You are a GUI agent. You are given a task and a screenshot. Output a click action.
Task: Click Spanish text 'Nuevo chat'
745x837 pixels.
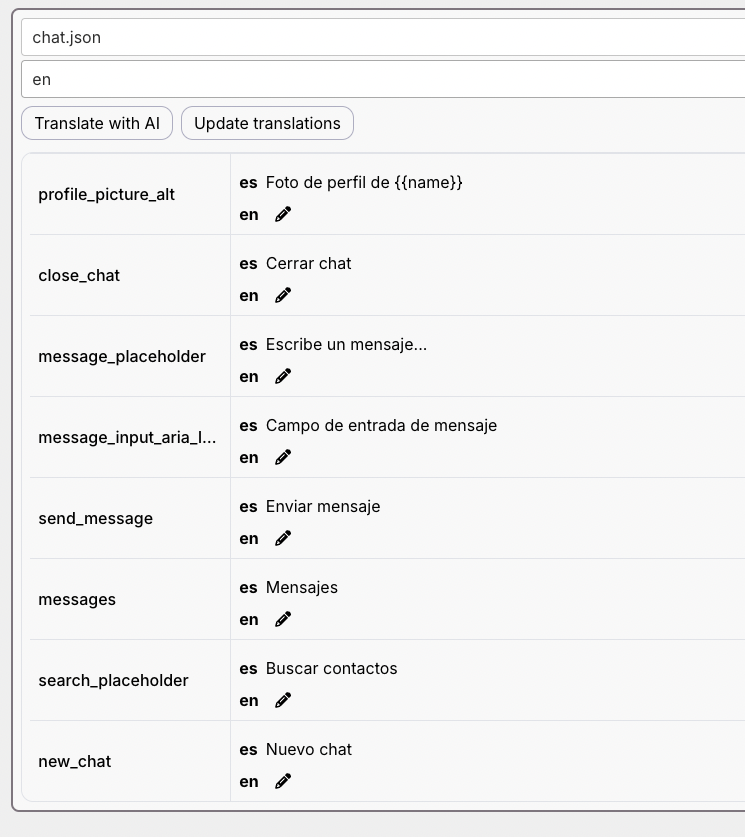309,750
